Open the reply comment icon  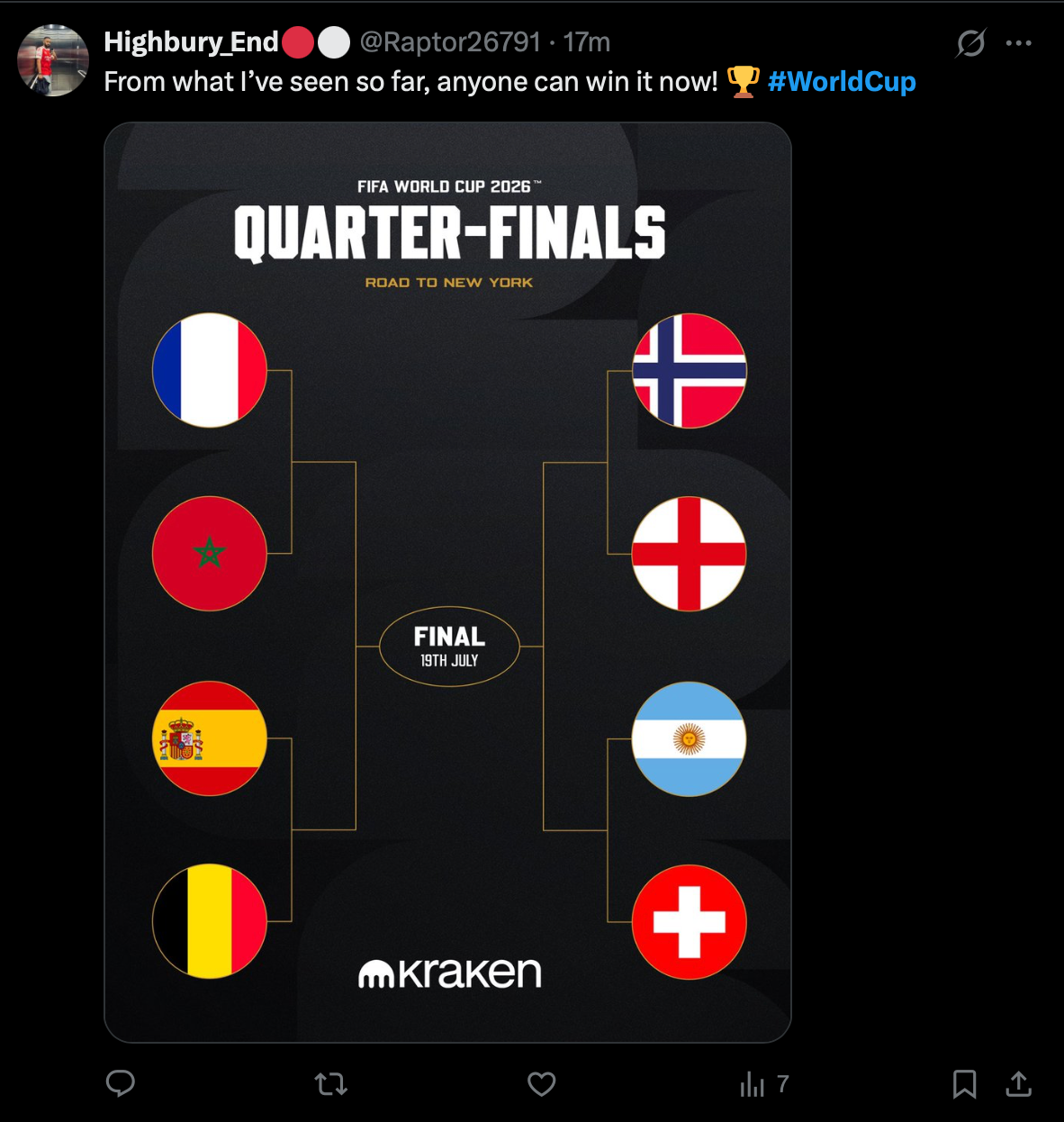121,1083
